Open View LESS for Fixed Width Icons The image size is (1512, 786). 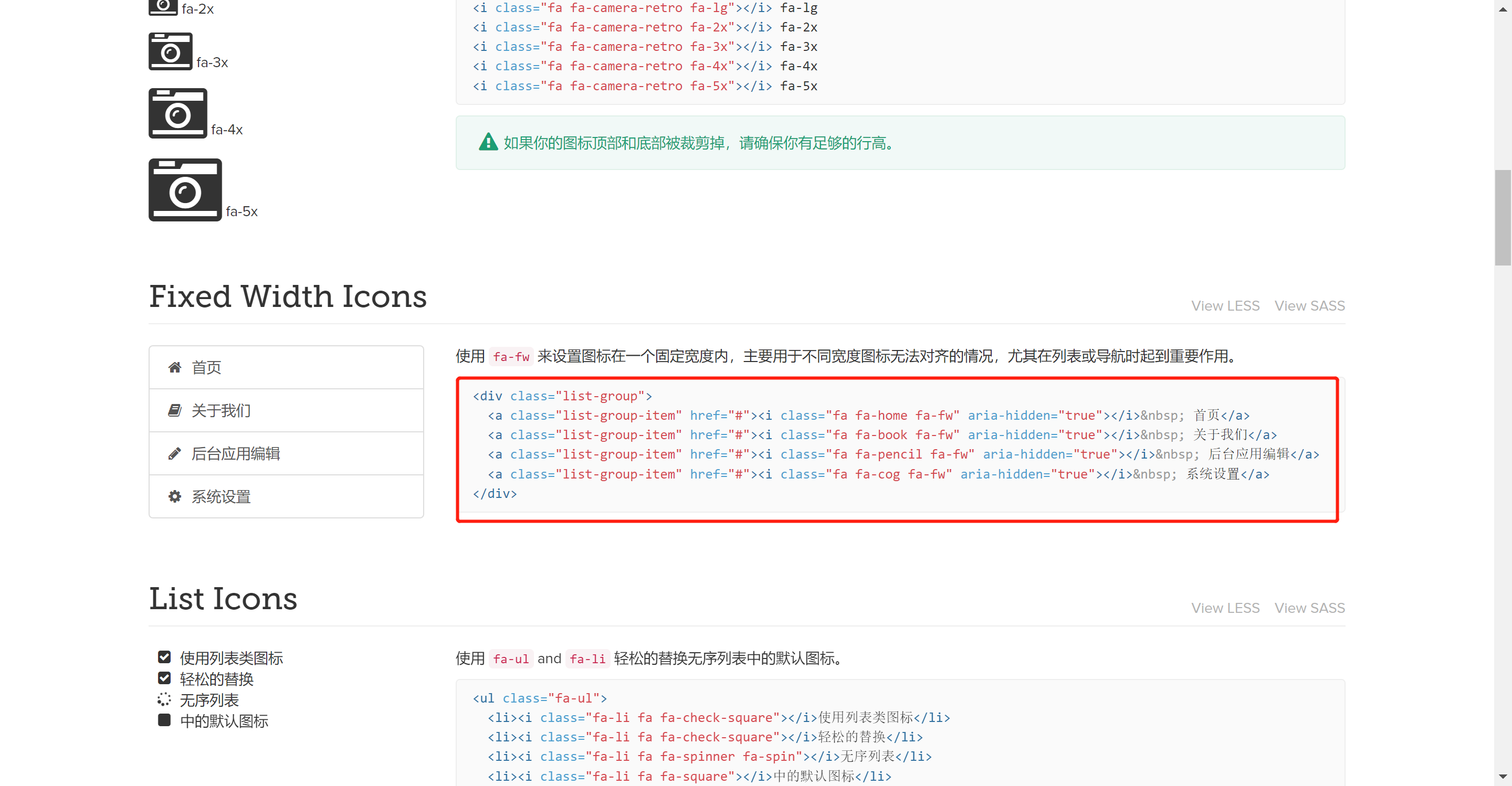click(x=1225, y=305)
